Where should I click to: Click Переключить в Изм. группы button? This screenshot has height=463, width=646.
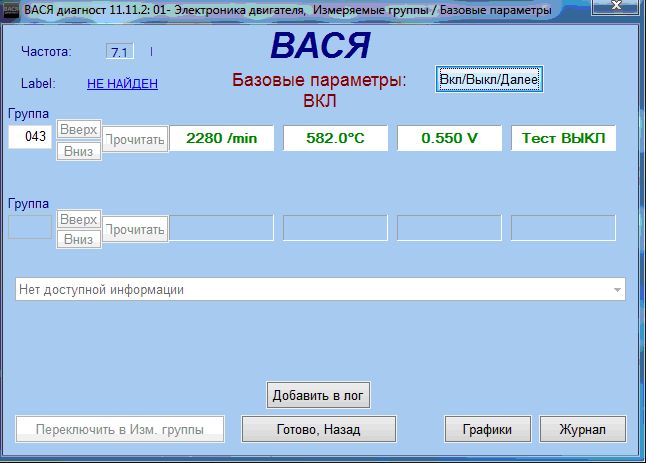(120, 429)
